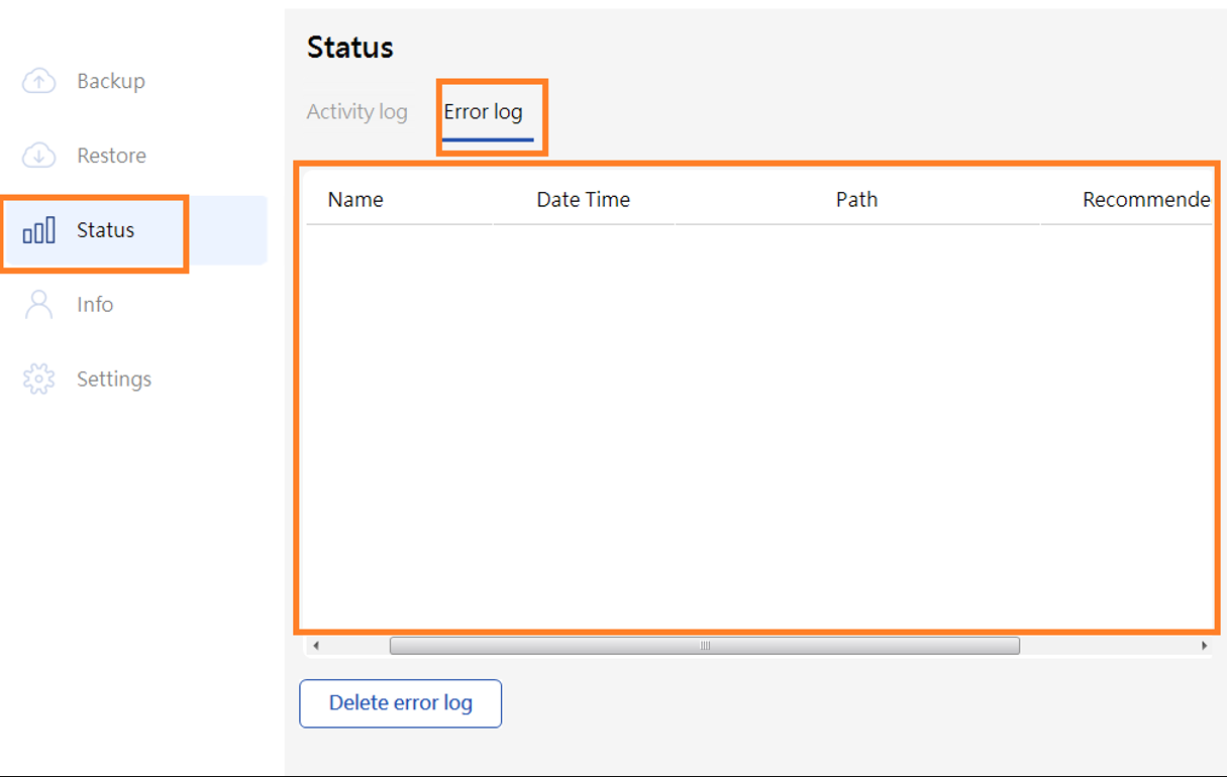
Task: Click the Delete error log button
Action: pyautogui.click(x=400, y=703)
